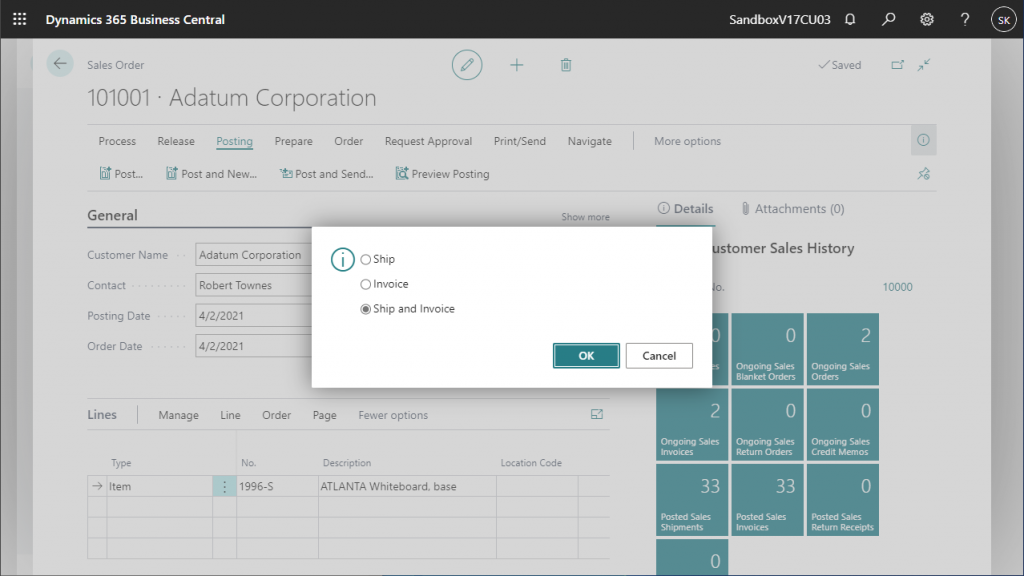Cancel the posting dialog

pos(659,355)
